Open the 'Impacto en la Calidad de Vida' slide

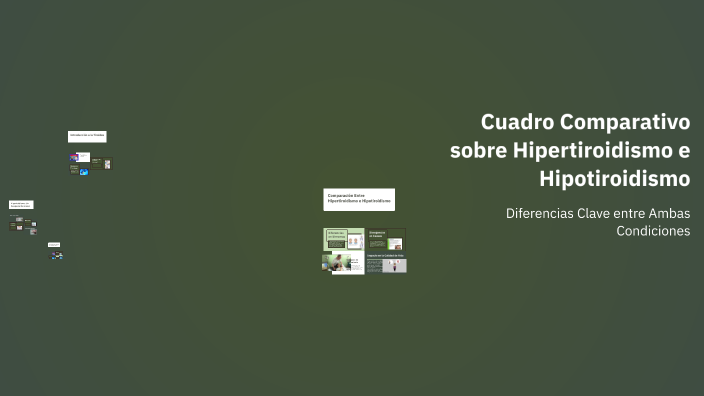click(387, 263)
